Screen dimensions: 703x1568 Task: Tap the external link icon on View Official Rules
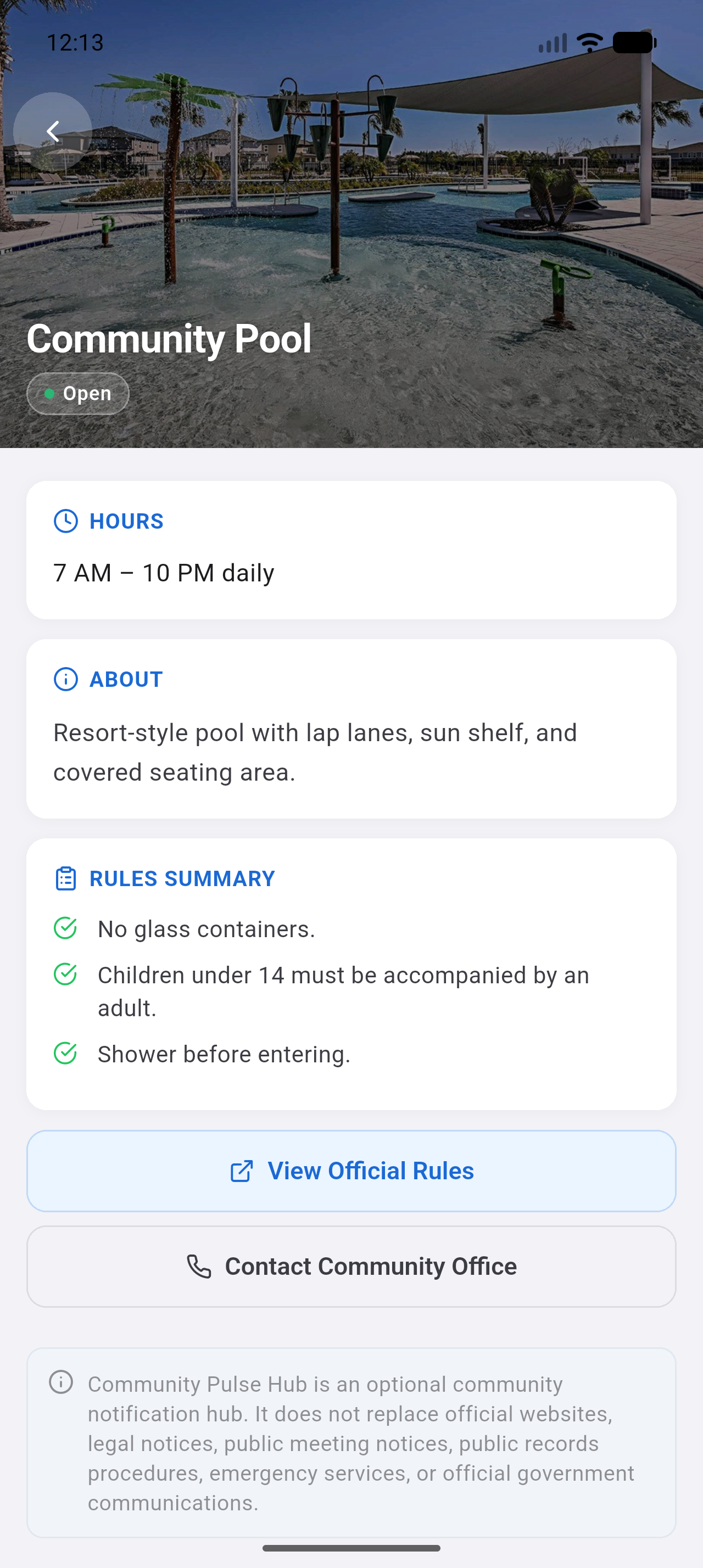pyautogui.click(x=242, y=1171)
